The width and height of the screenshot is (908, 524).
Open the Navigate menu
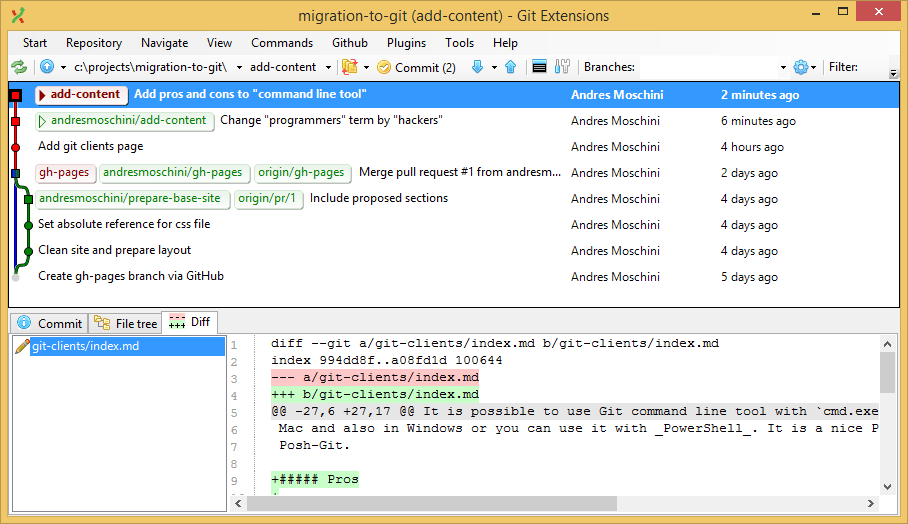coord(164,43)
